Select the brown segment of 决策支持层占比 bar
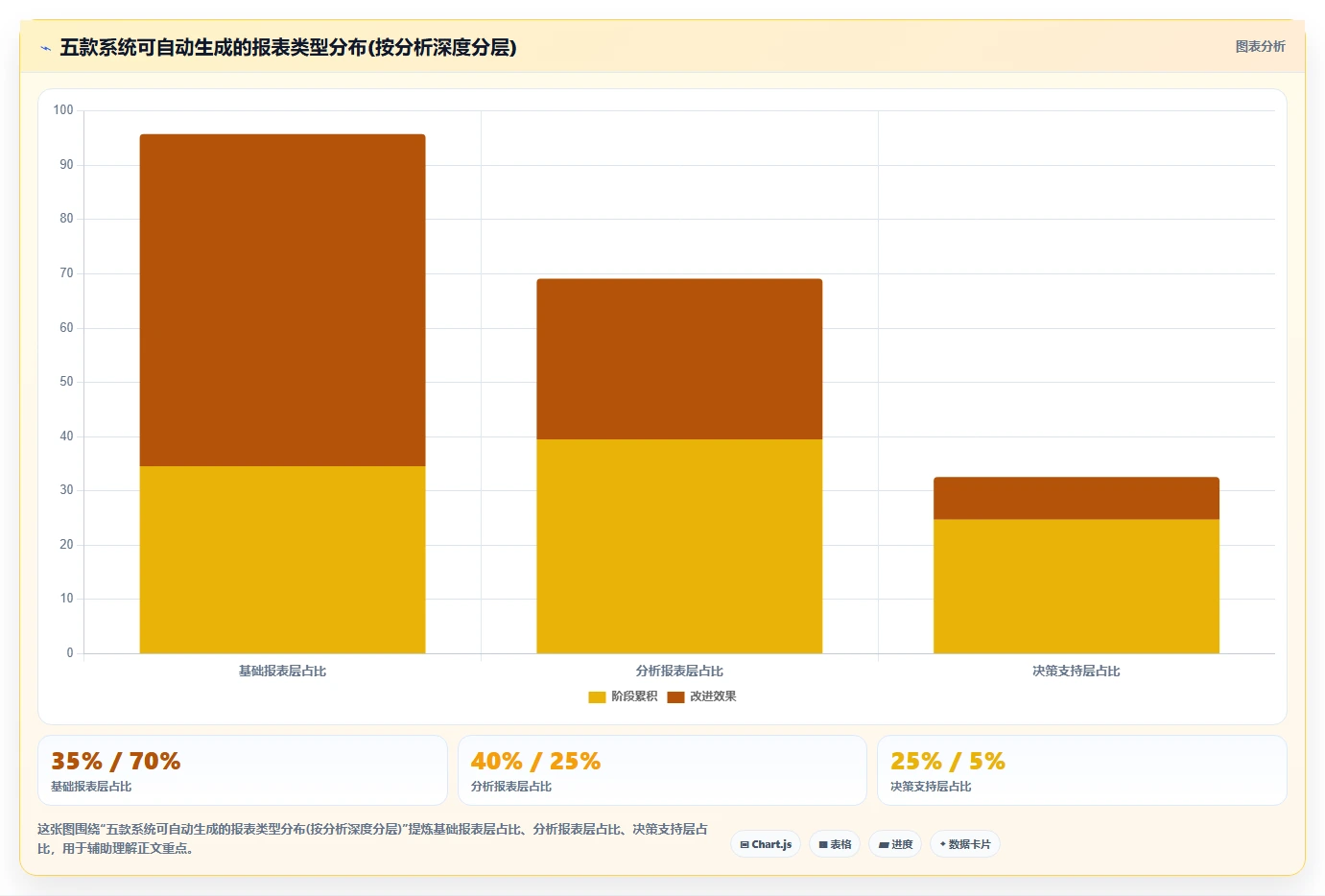This screenshot has height=896, width=1325. [x=1077, y=498]
